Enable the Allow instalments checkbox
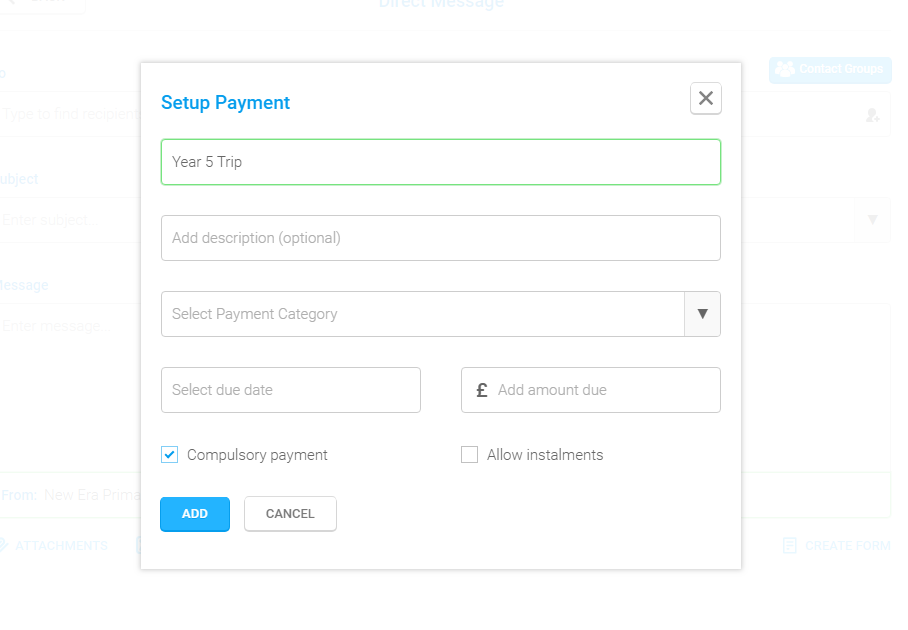 tap(470, 455)
